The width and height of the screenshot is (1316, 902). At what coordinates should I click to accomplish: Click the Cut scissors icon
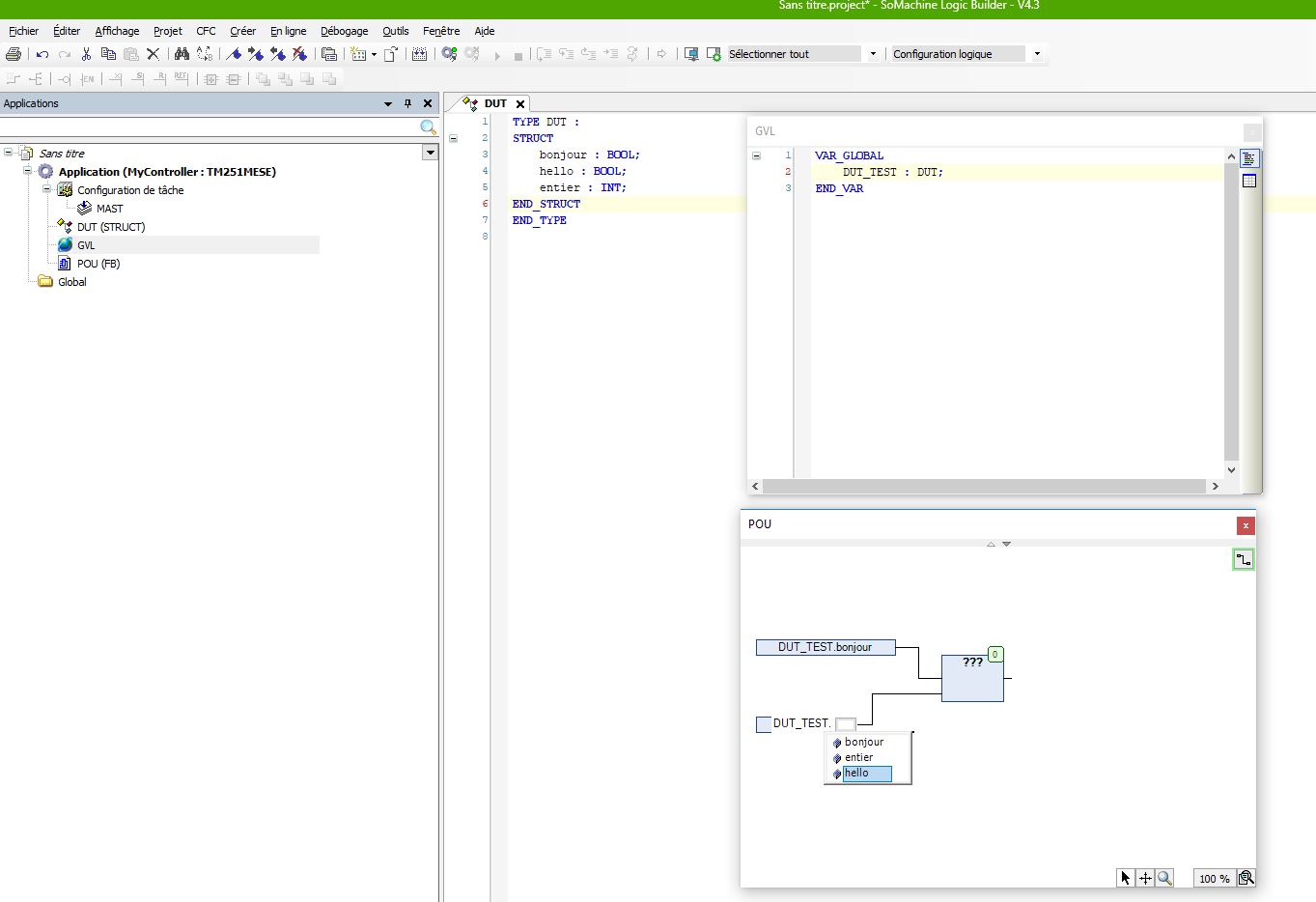coord(86,54)
